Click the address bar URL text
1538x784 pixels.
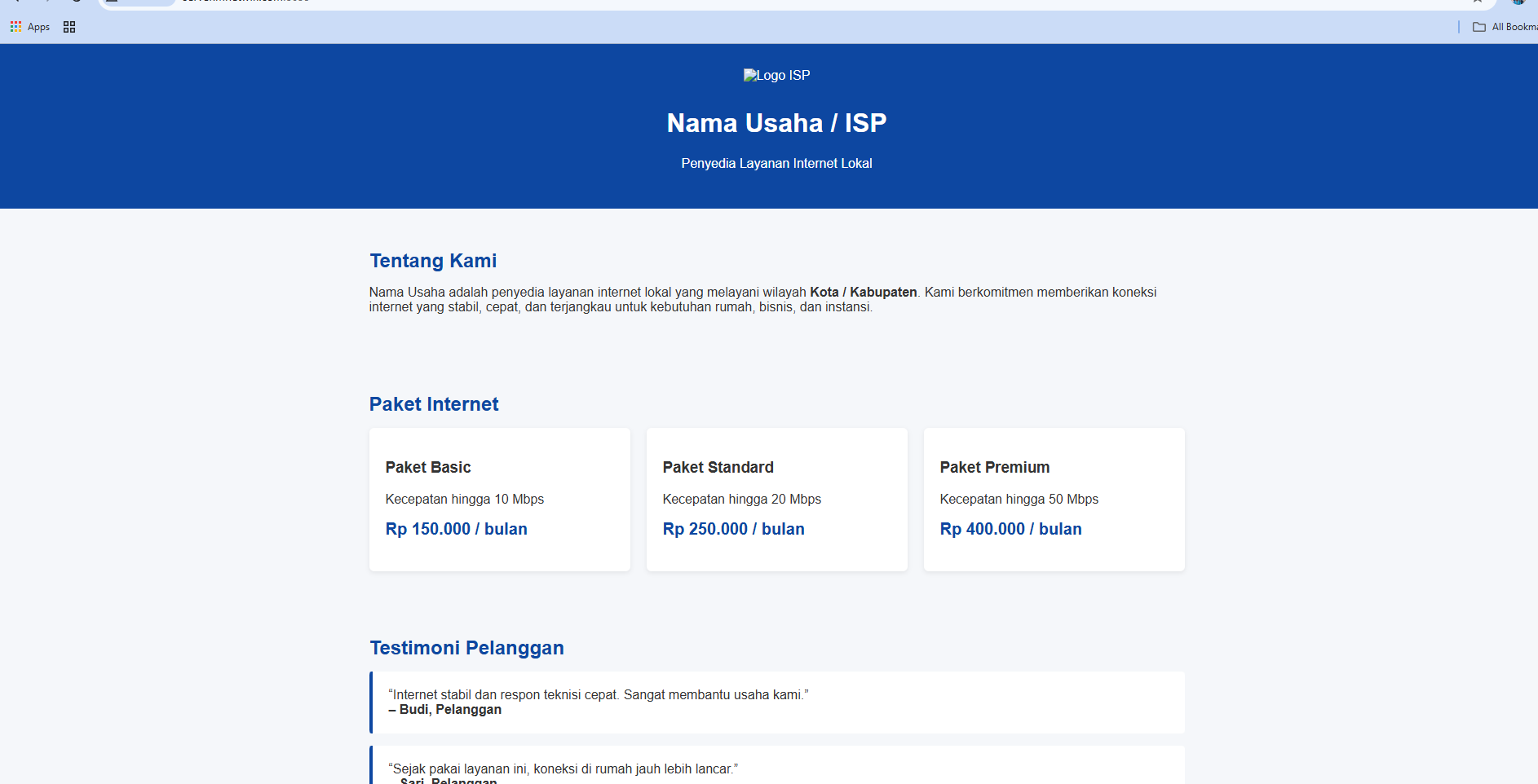[245, 1]
